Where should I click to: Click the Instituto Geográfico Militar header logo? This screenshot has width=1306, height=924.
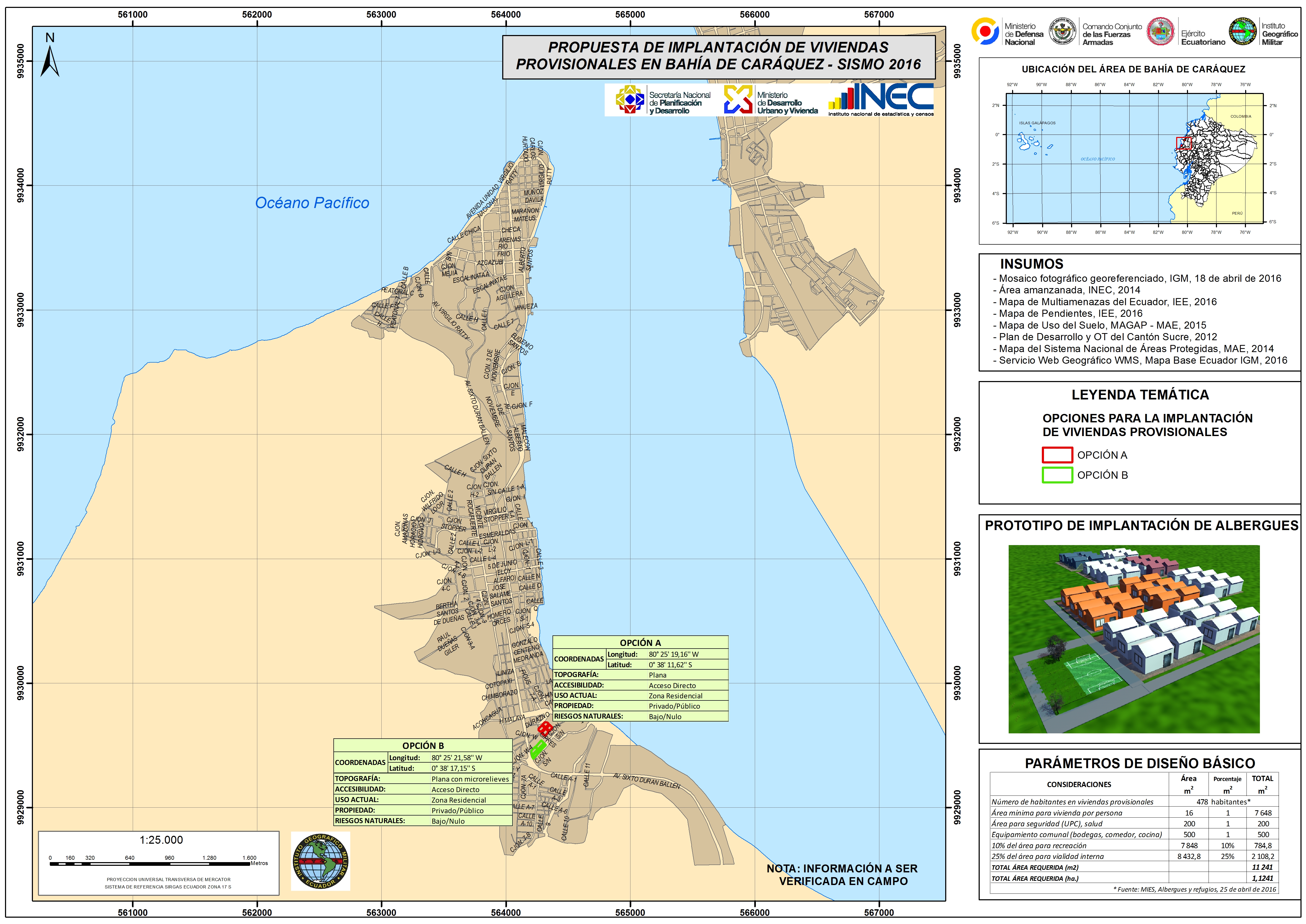(1243, 32)
